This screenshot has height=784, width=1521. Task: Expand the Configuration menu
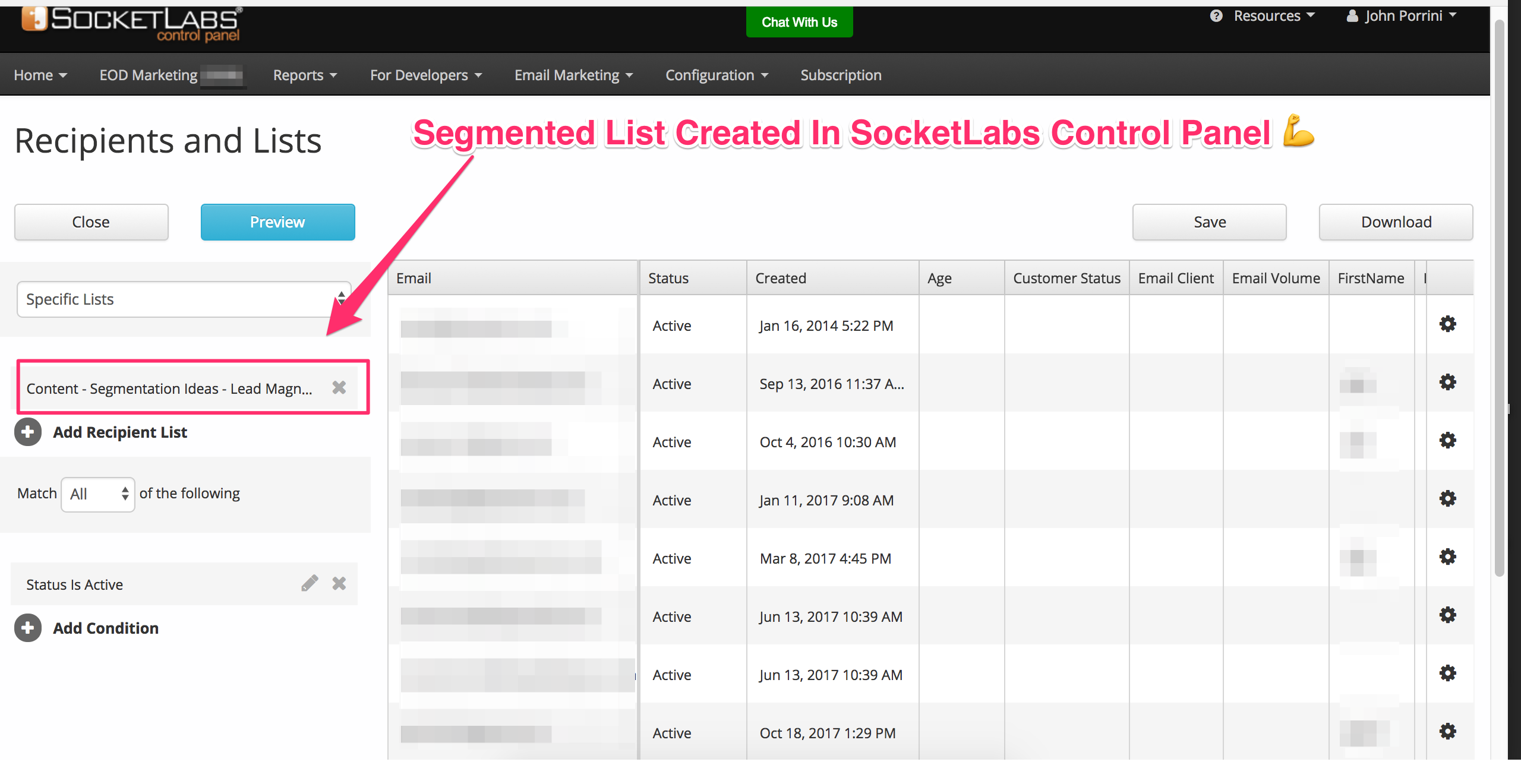(x=717, y=75)
